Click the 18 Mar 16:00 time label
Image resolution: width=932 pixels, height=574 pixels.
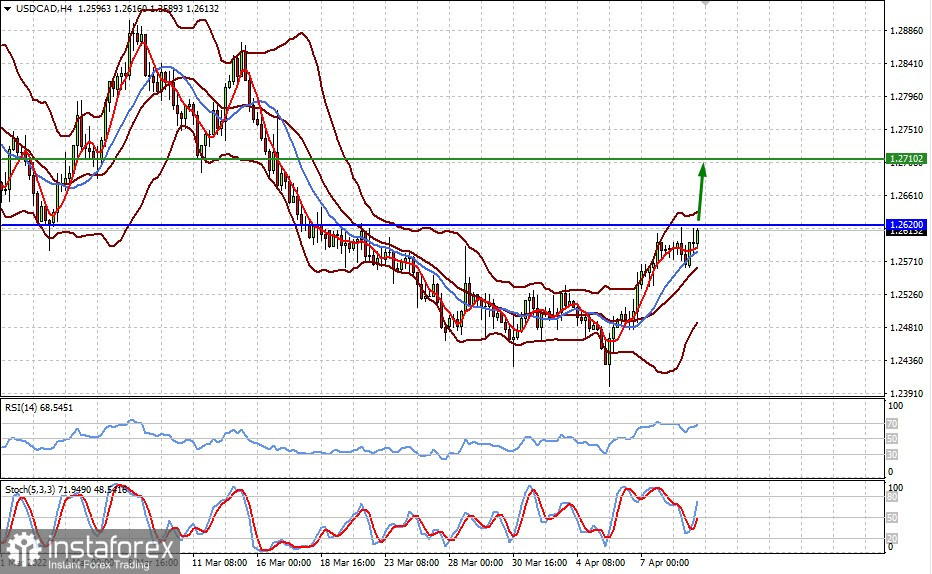tap(348, 563)
